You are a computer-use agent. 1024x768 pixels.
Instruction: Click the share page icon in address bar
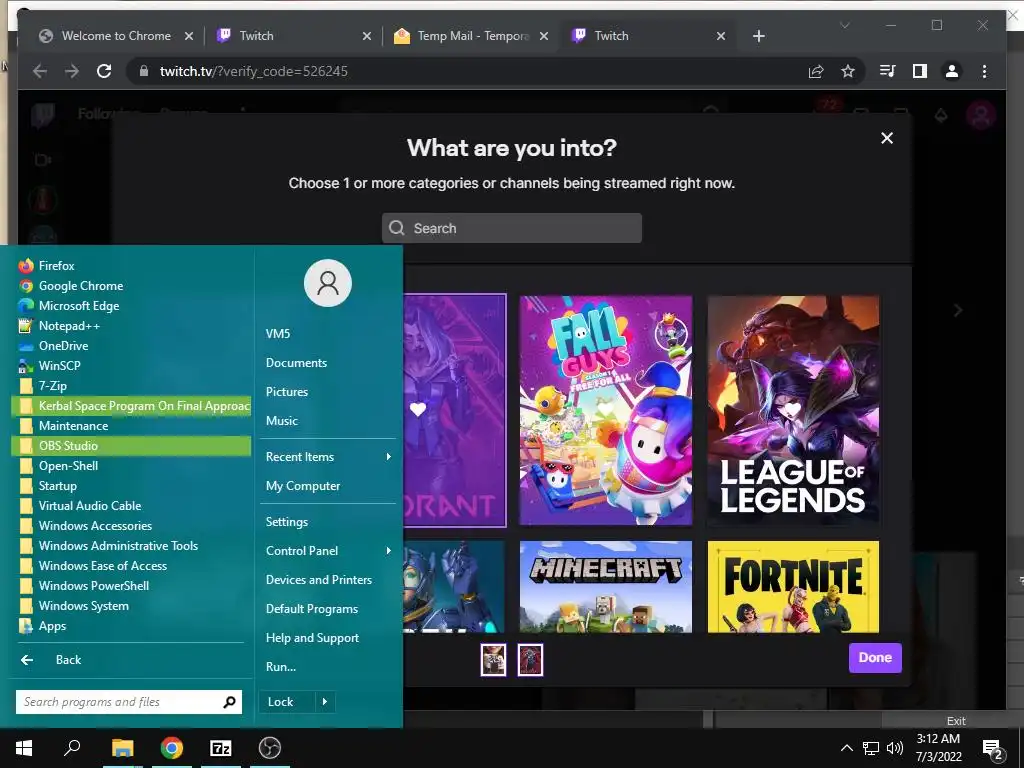click(x=816, y=71)
